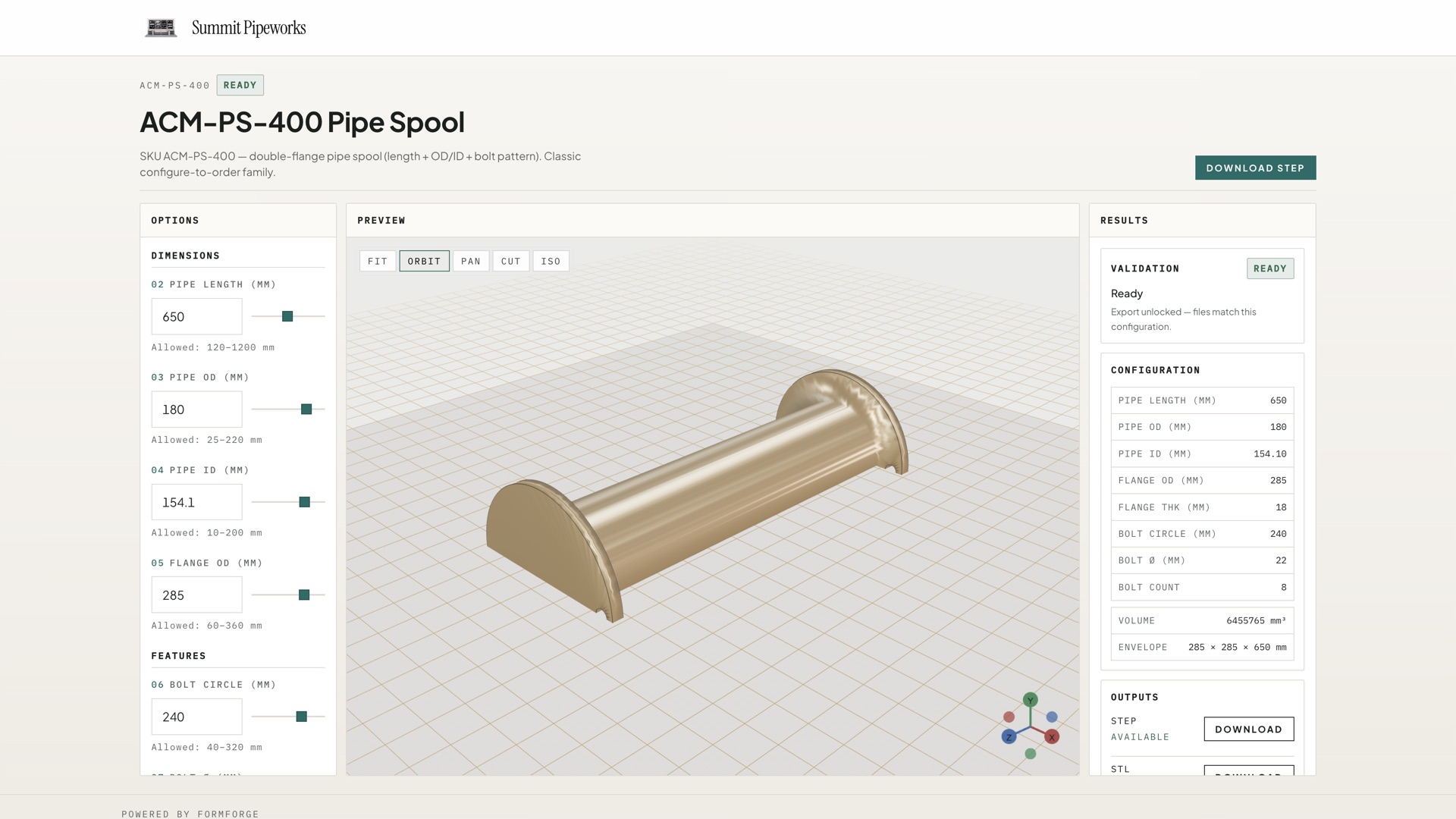1456x819 pixels.
Task: Download the STEP output file
Action: (1249, 729)
